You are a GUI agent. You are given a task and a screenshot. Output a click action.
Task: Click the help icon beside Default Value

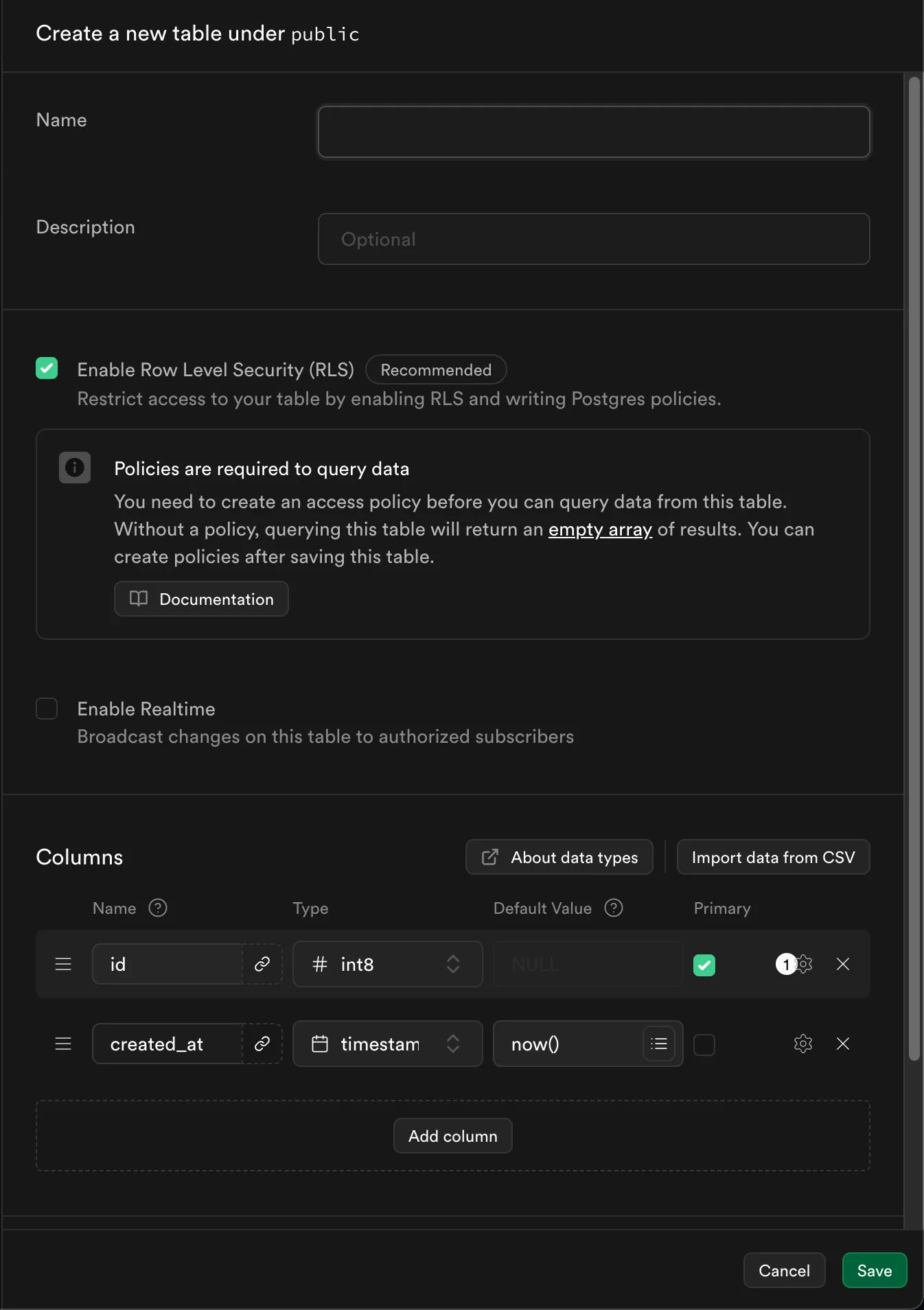[x=613, y=908]
